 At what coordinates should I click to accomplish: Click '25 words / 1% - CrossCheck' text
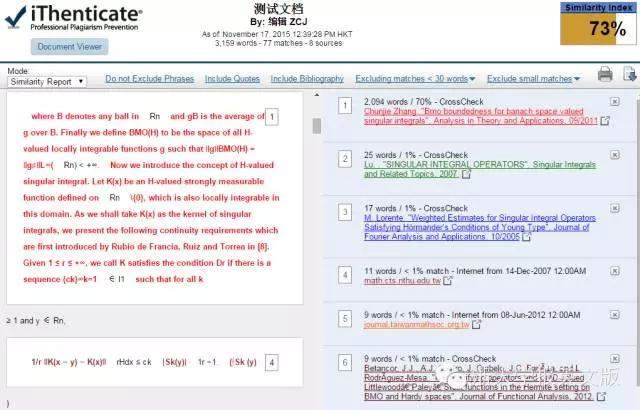tap(416, 155)
